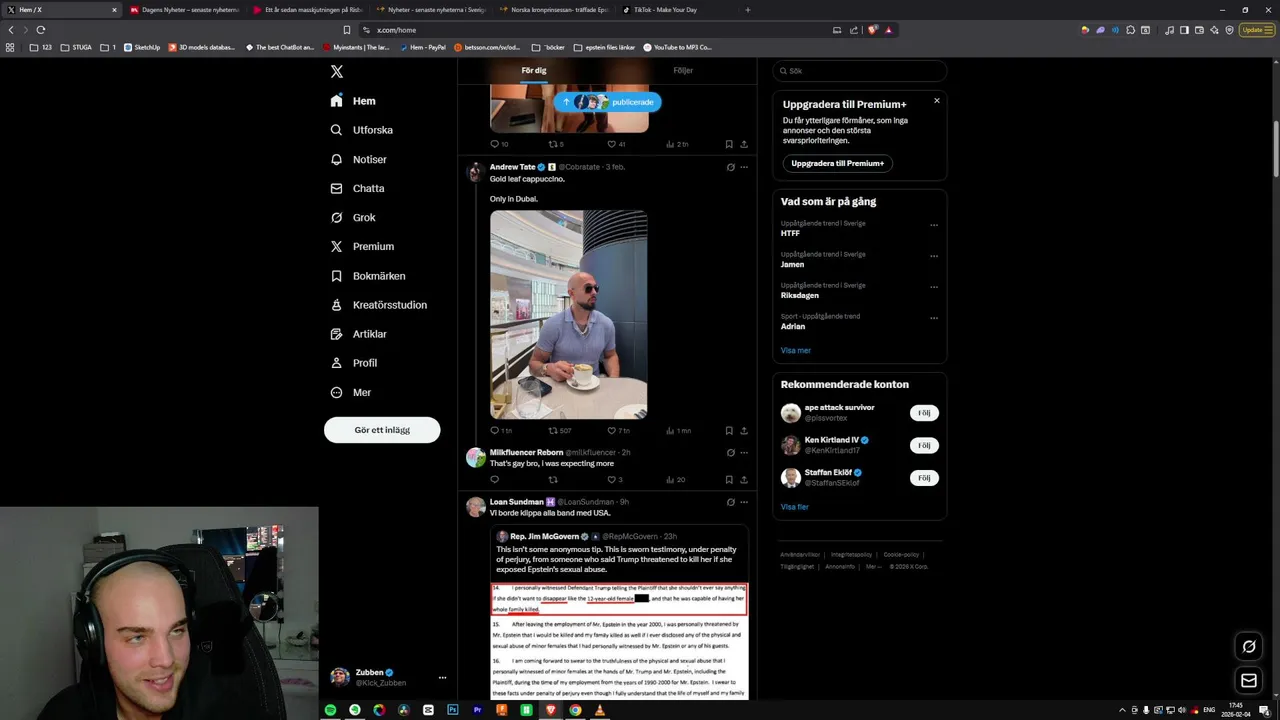Viewport: 1280px width, 720px height.
Task: Open Artiklar in sidebar
Action: click(x=358, y=334)
